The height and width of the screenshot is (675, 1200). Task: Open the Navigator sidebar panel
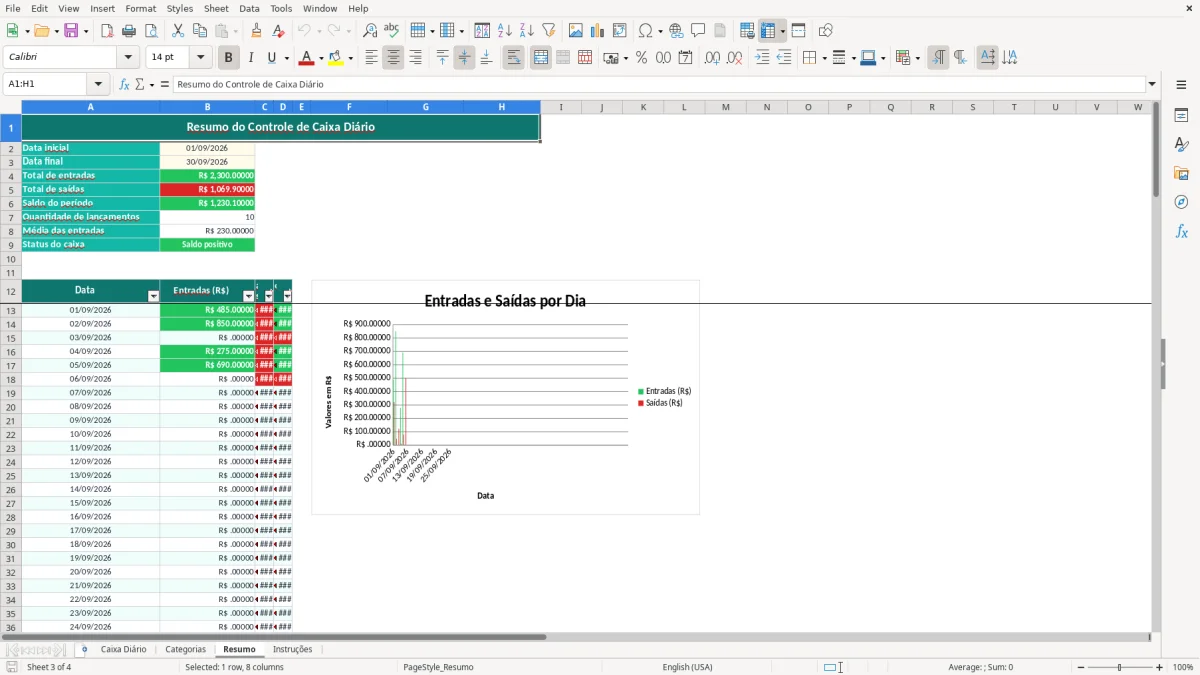click(1181, 202)
